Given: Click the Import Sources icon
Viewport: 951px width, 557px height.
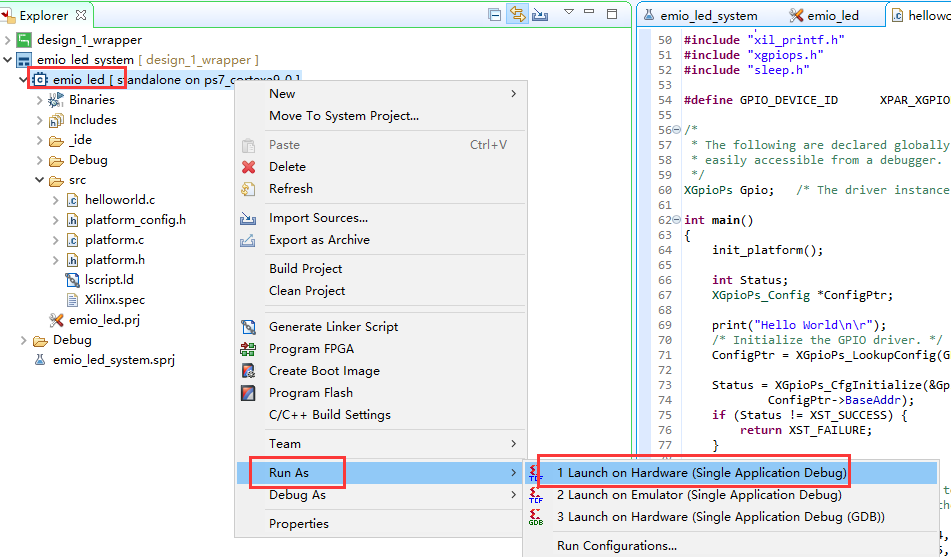Looking at the screenshot, I should [x=248, y=218].
